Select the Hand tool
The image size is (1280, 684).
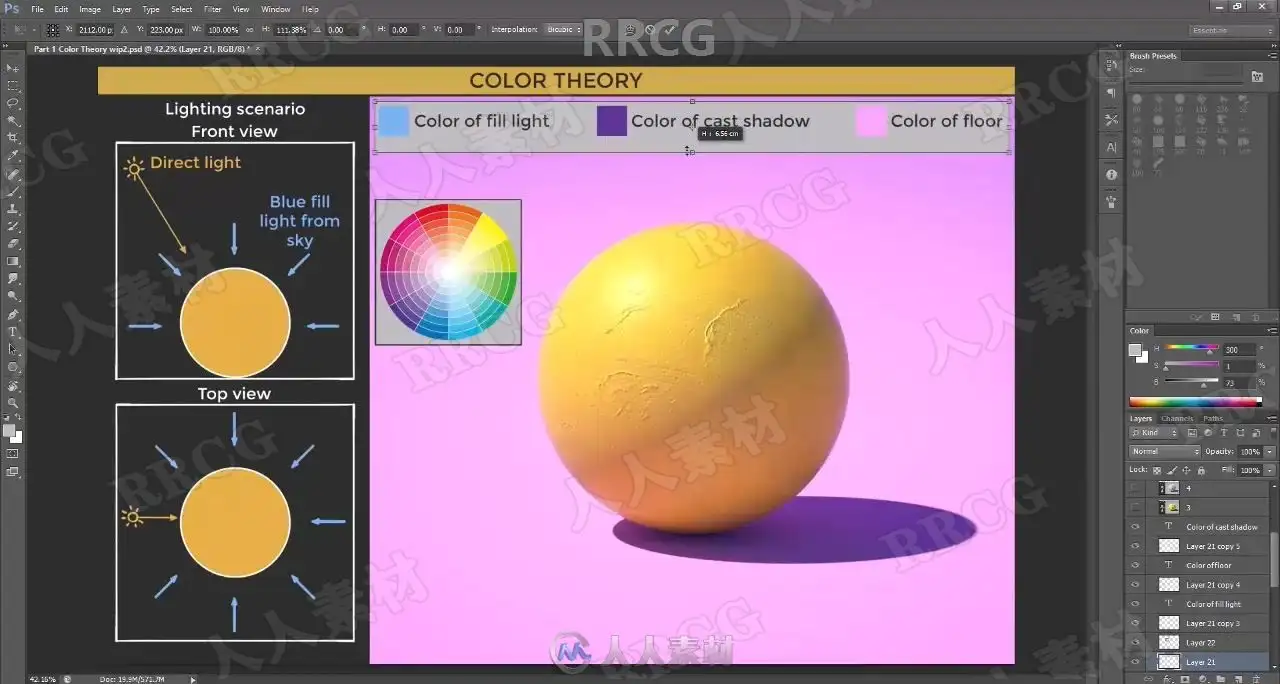tap(13, 385)
